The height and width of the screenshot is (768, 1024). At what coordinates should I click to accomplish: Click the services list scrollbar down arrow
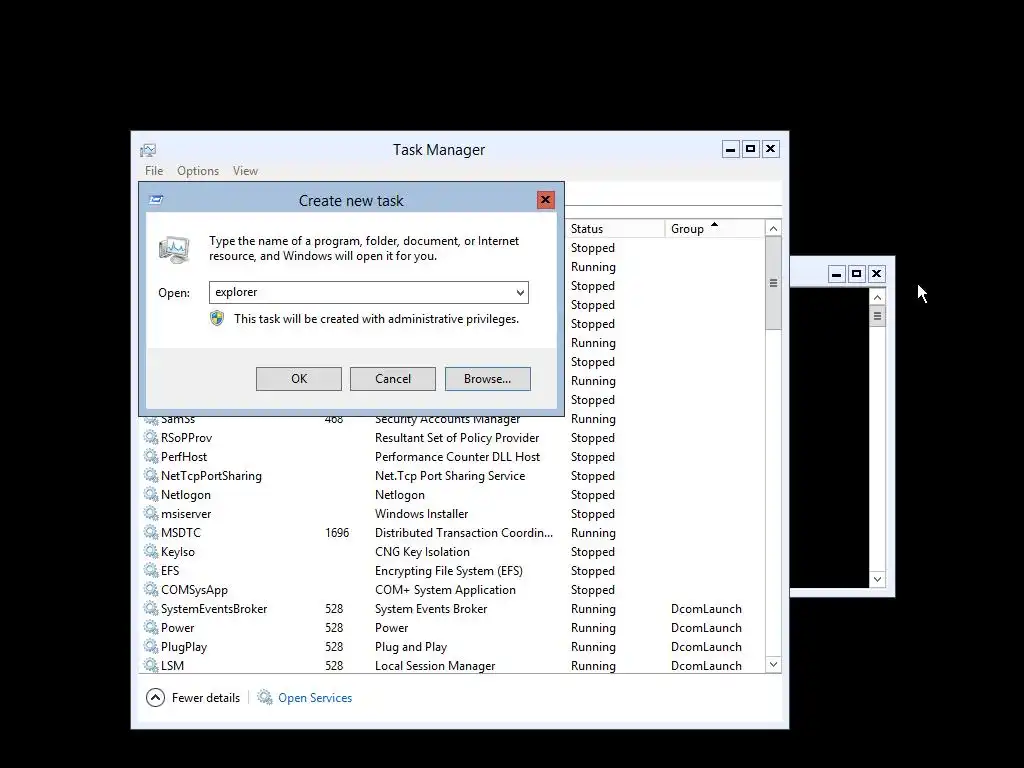click(773, 665)
